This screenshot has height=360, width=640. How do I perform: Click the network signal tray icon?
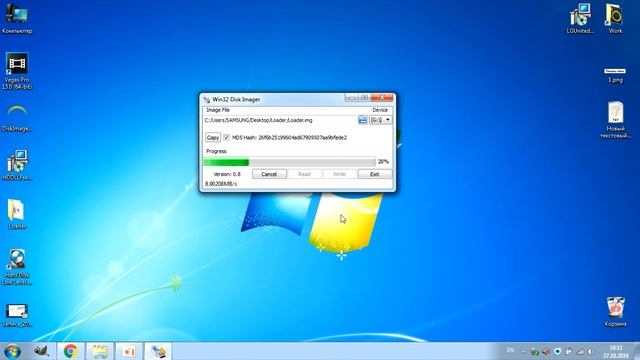[x=580, y=351]
